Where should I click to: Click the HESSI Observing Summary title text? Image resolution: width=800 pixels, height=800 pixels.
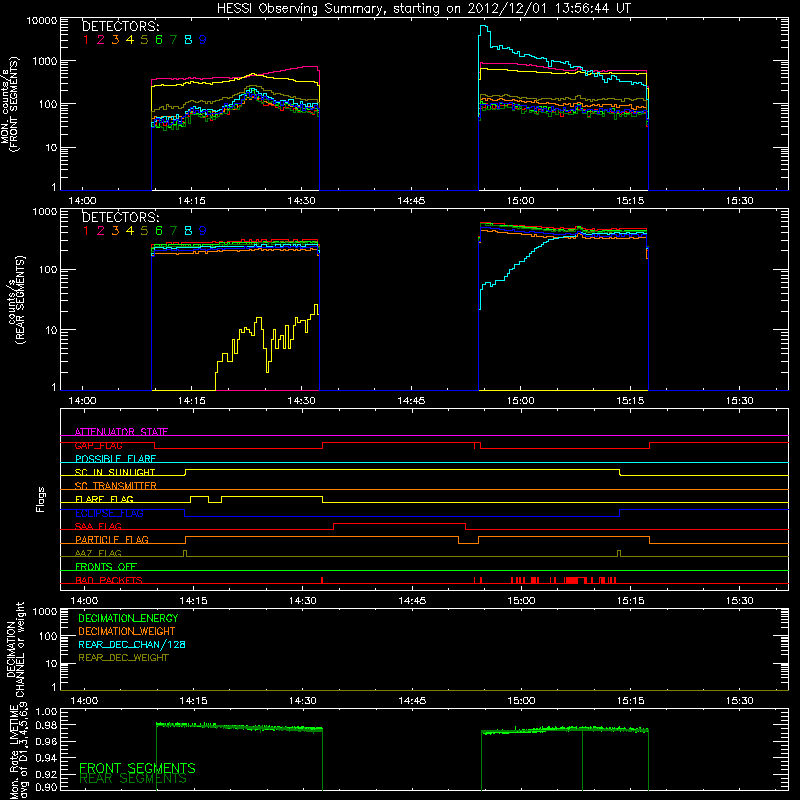pyautogui.click(x=424, y=9)
